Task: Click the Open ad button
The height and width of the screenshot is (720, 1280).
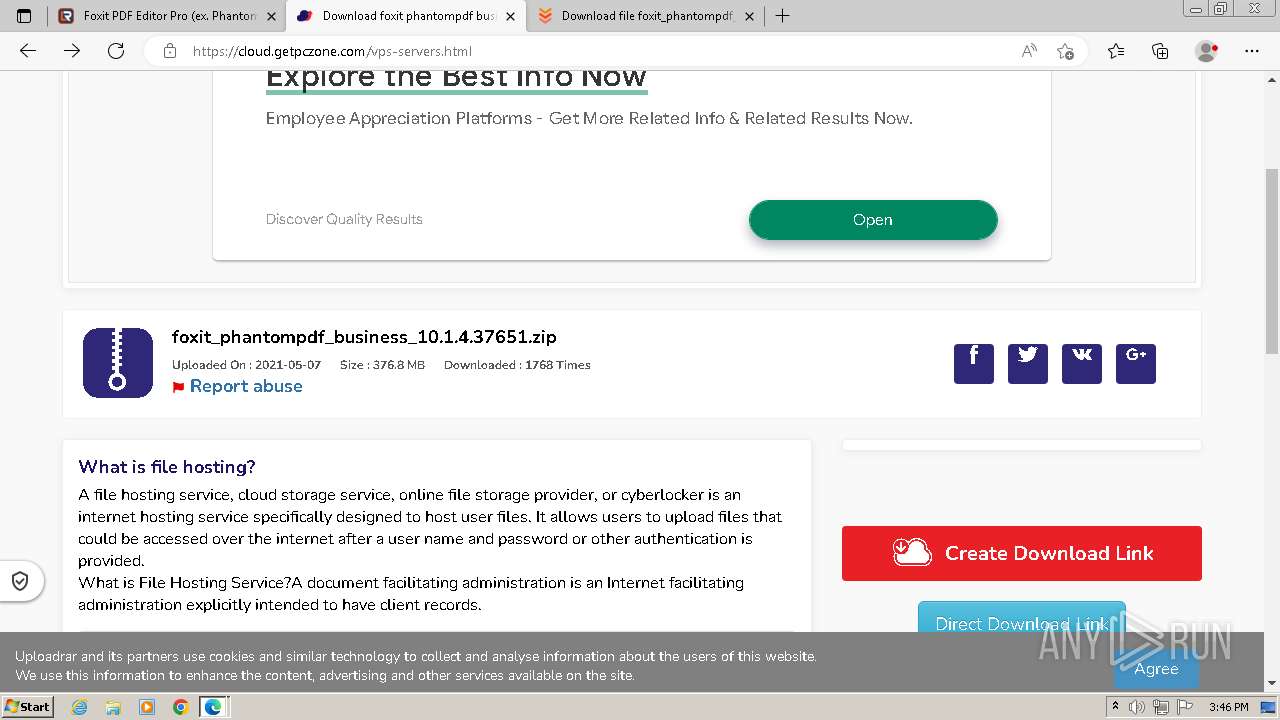Action: (873, 220)
